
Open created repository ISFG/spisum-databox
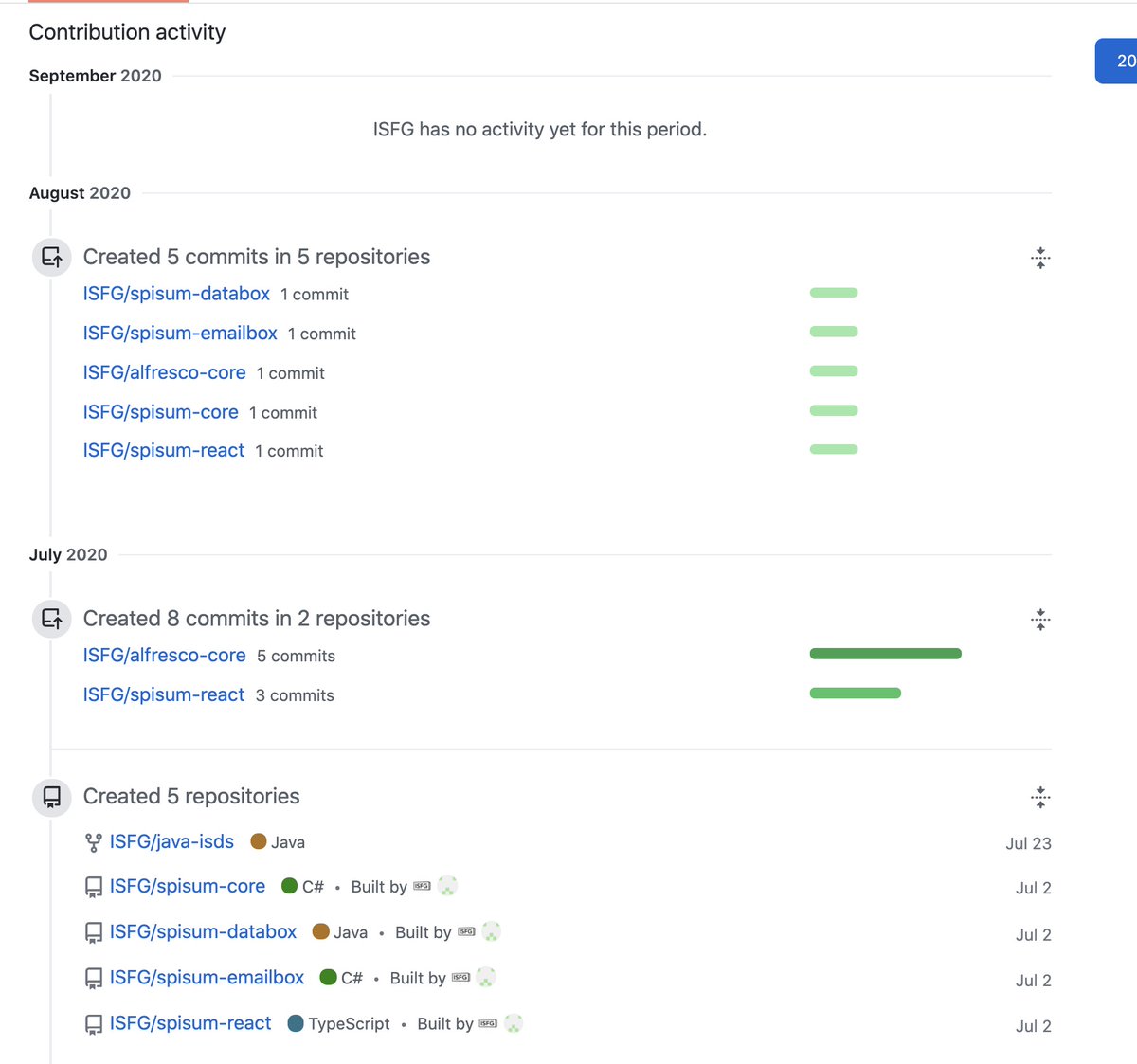[203, 932]
